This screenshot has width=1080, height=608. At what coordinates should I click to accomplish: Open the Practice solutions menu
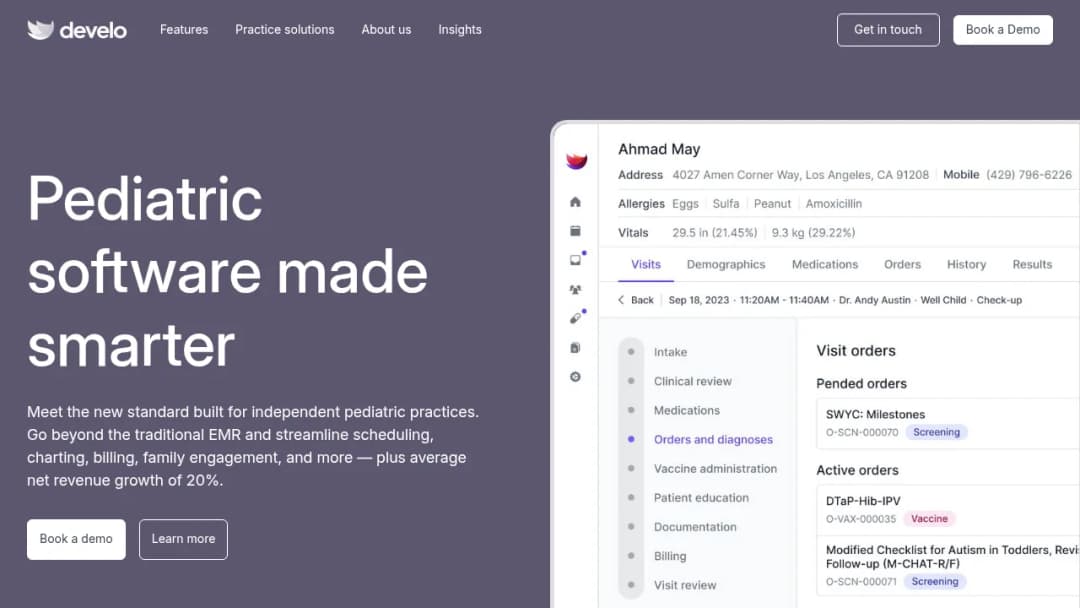284,30
